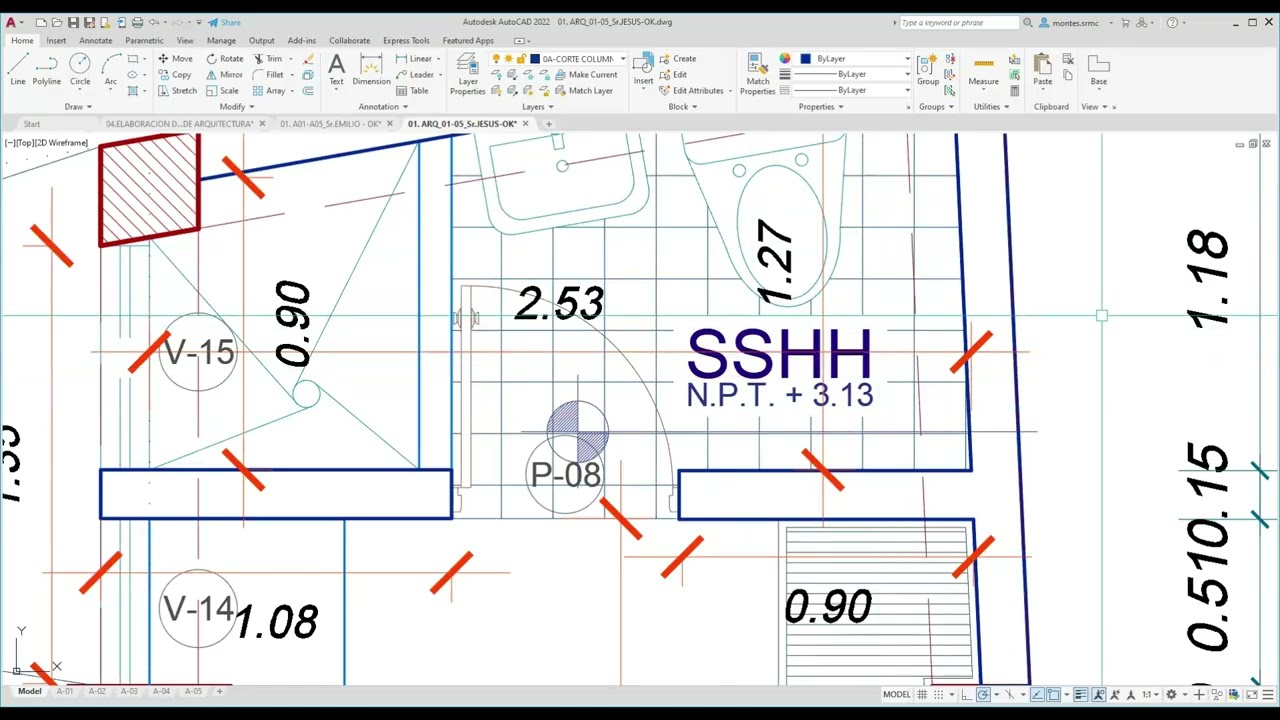This screenshot has width=1280, height=720.
Task: Click the Fillet tool
Action: 268,75
